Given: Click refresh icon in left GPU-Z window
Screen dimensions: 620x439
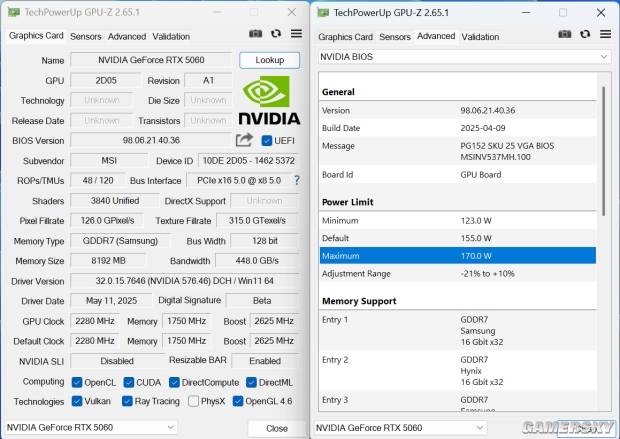Looking at the screenshot, I should tap(276, 34).
